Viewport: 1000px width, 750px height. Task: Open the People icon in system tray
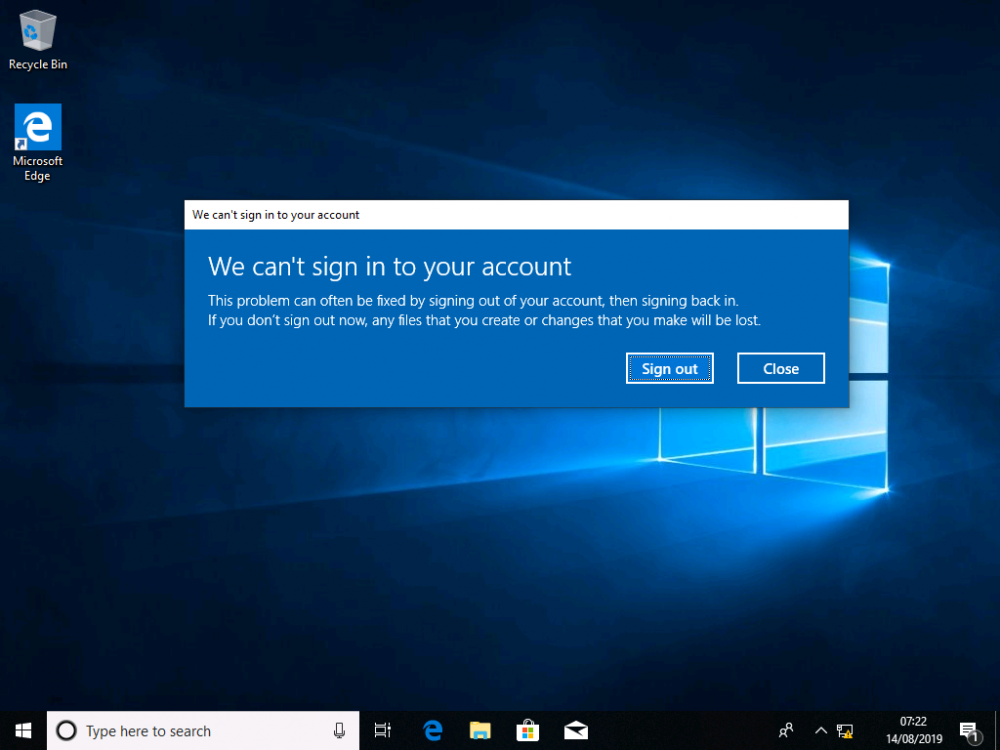(787, 731)
